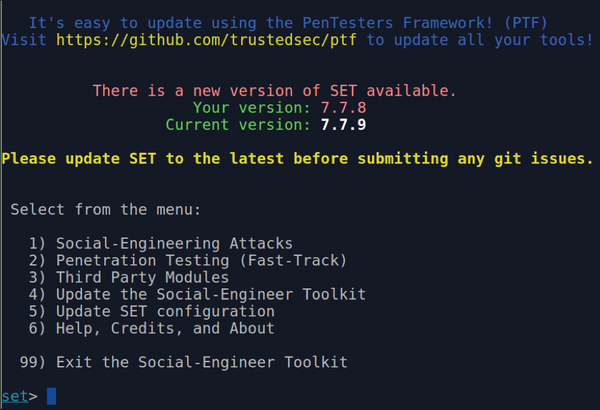Image resolution: width=600 pixels, height=410 pixels.
Task: Click the 'Your version:' green label
Action: pyautogui.click(x=251, y=108)
